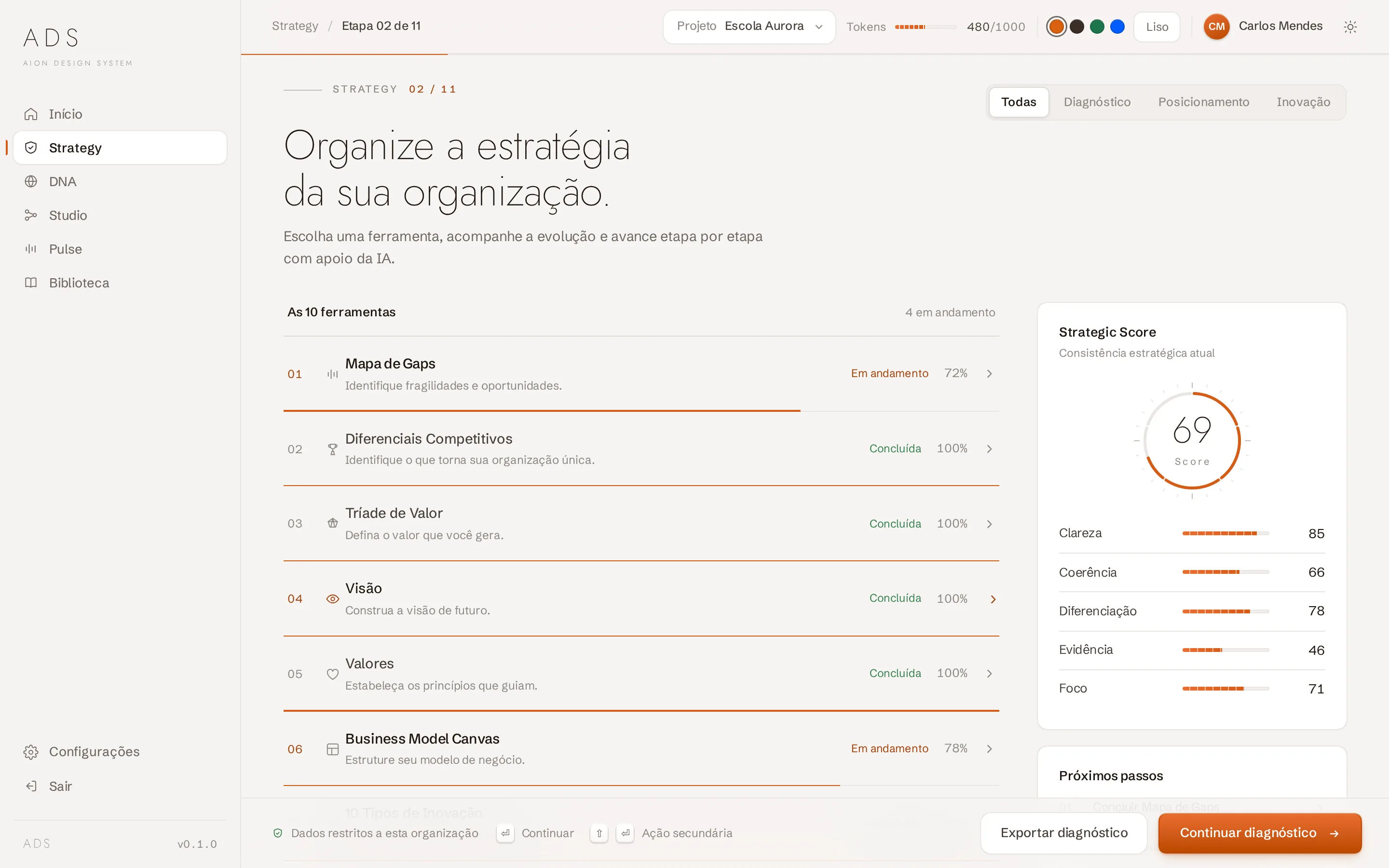Select the green accent color swatch

tap(1097, 27)
